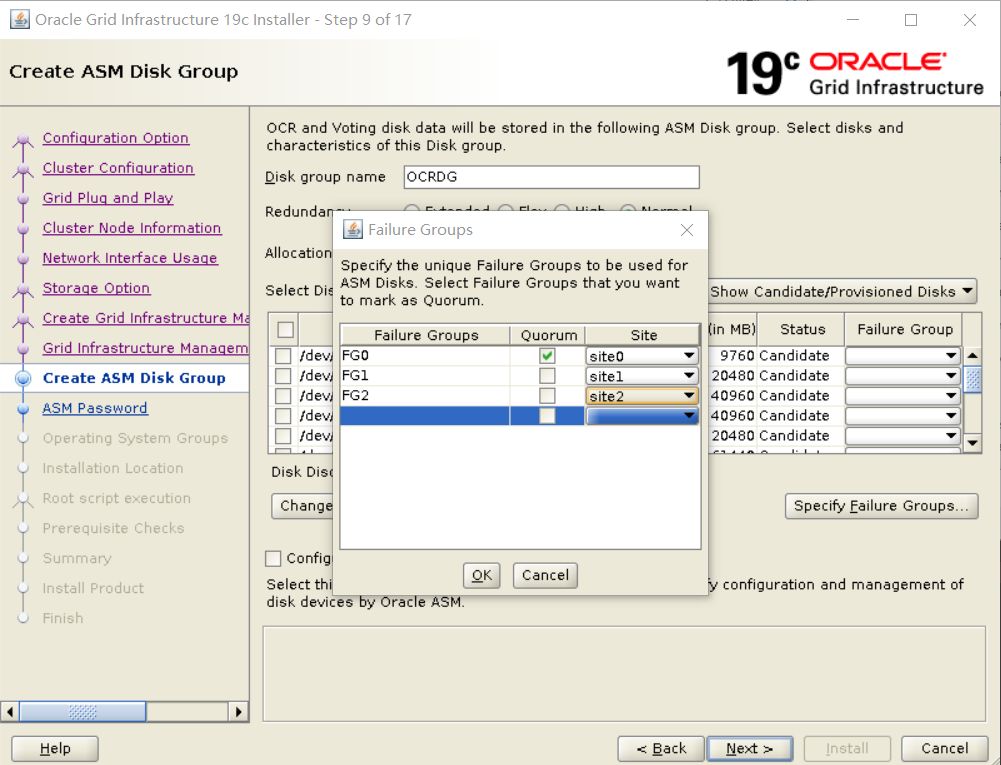Go to Network Interface Usage step
The height and width of the screenshot is (765, 1001).
(x=130, y=258)
